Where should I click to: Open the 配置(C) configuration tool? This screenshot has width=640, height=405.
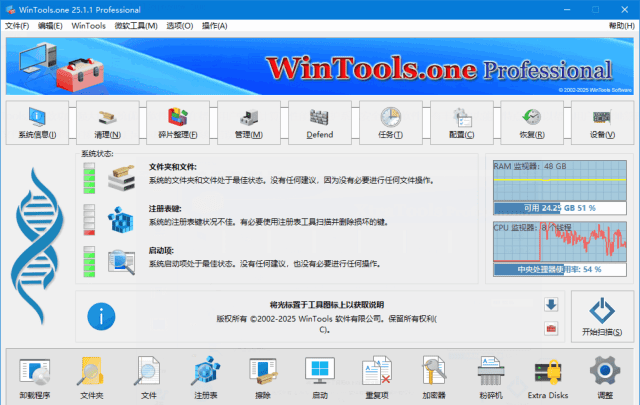462,122
